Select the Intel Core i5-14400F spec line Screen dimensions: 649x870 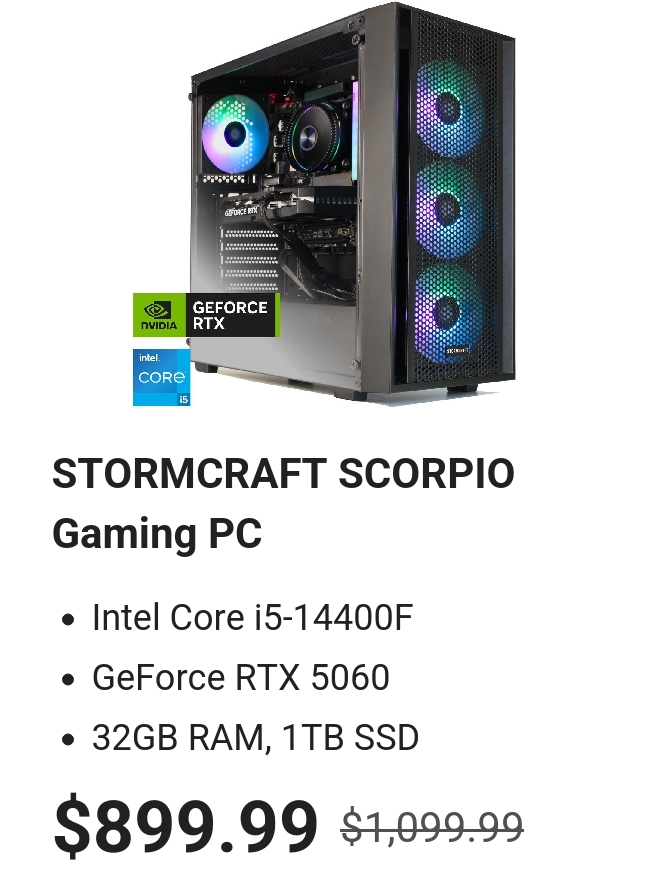tap(252, 617)
